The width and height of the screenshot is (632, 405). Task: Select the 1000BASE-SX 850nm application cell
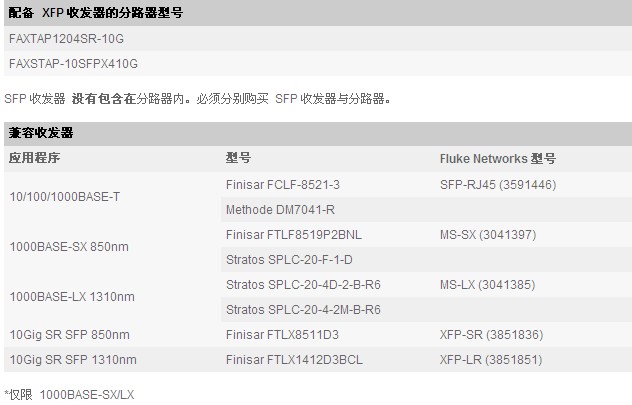pos(69,247)
